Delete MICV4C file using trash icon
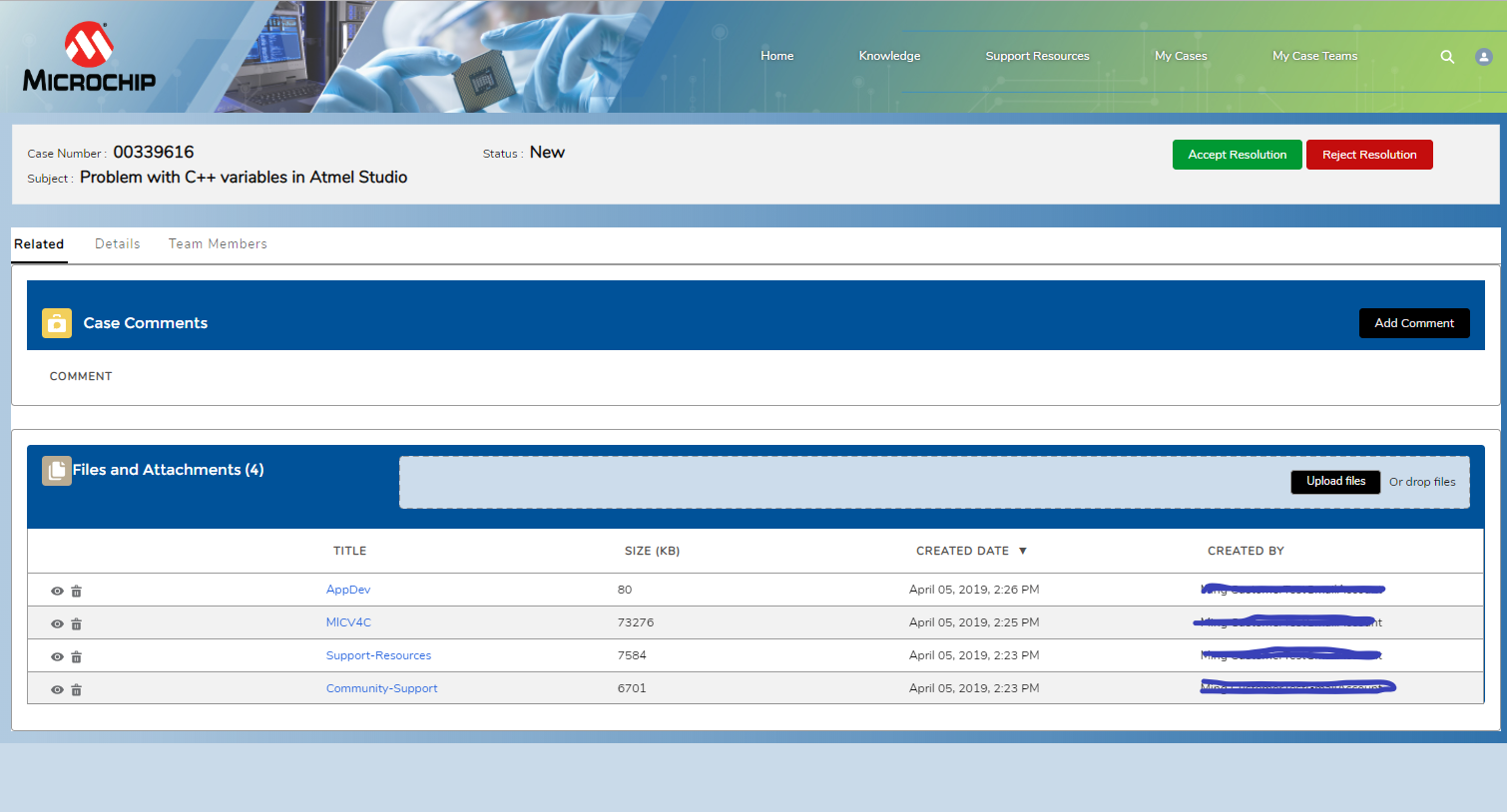This screenshot has height=812, width=1507. 76,624
